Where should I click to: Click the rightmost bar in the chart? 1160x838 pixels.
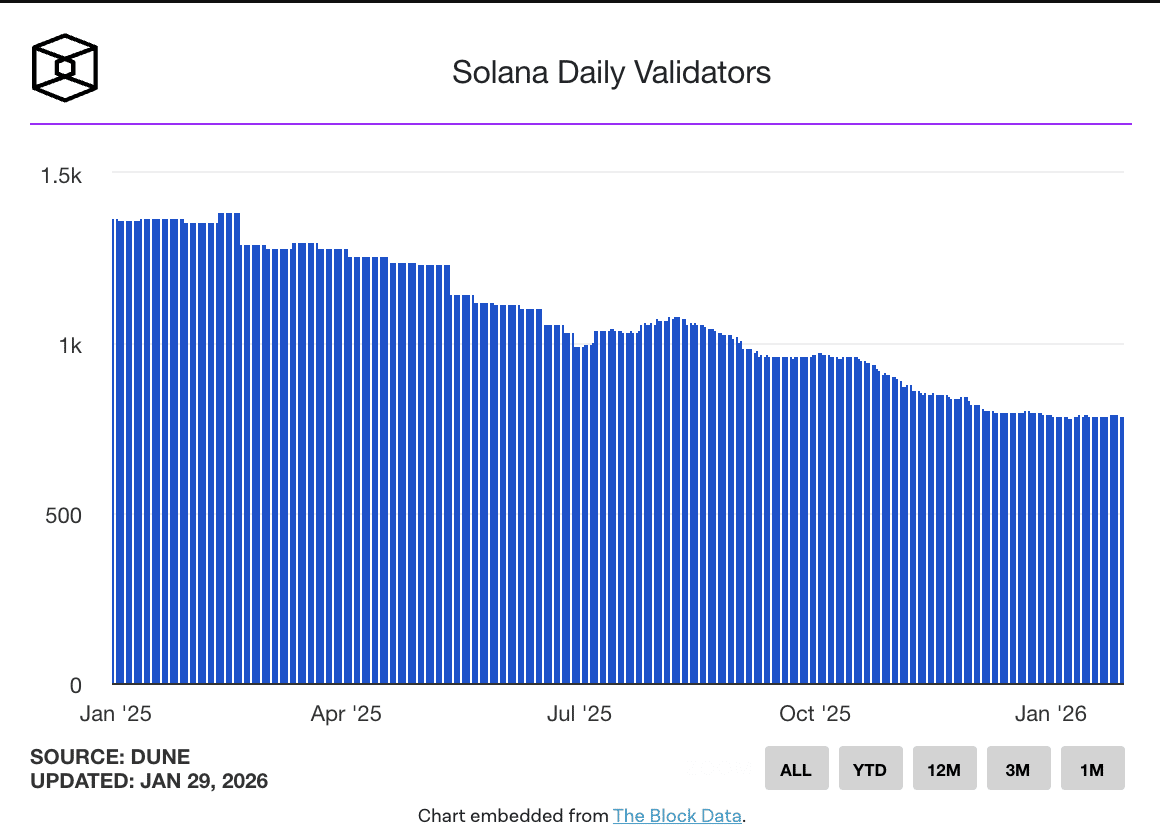click(1122, 550)
